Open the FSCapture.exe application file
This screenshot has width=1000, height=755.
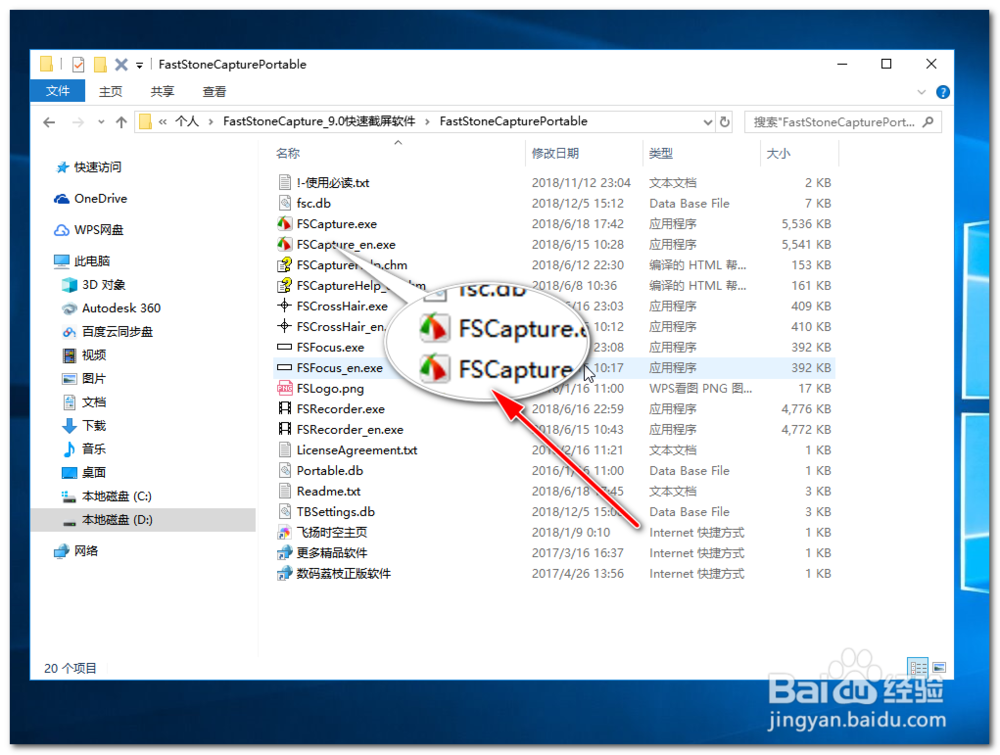coord(336,224)
